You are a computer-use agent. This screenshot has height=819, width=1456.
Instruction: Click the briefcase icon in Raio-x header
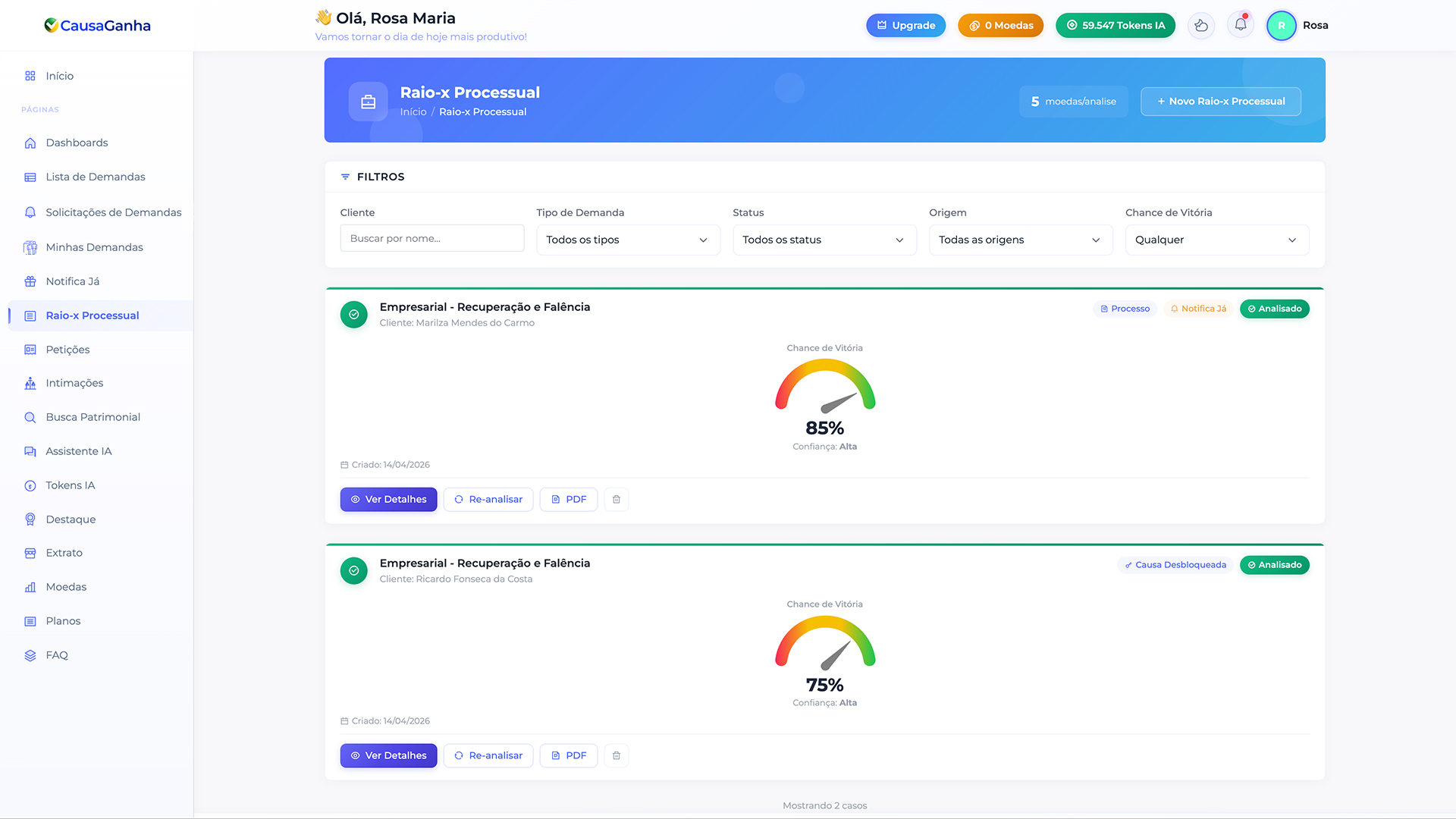(369, 102)
